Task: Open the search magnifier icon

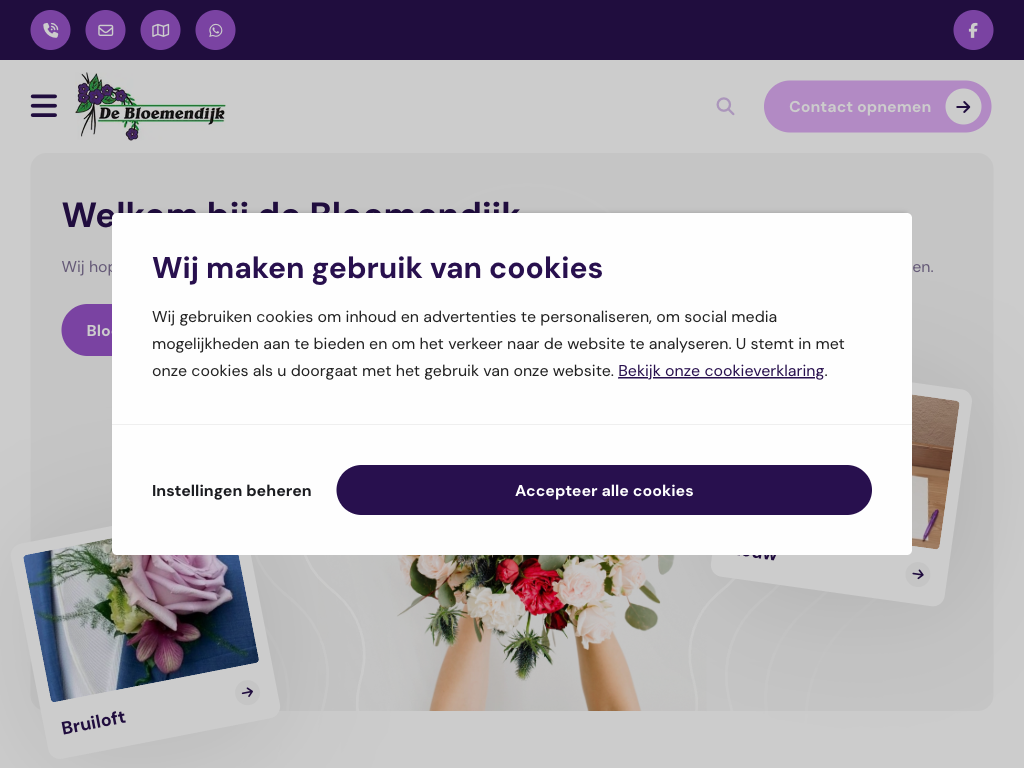Action: 725,106
